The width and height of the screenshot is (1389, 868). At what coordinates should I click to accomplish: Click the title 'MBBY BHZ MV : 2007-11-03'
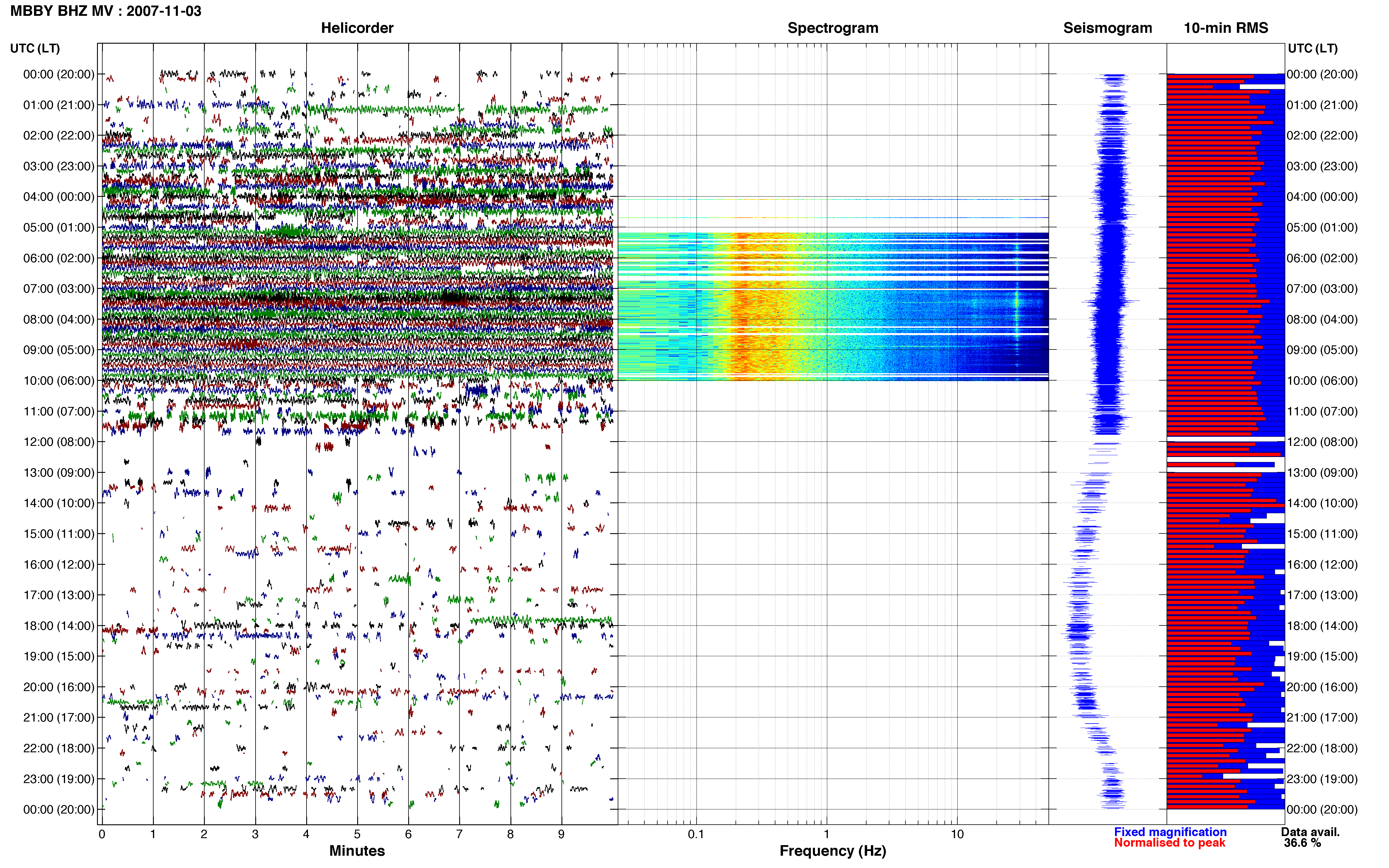106,11
